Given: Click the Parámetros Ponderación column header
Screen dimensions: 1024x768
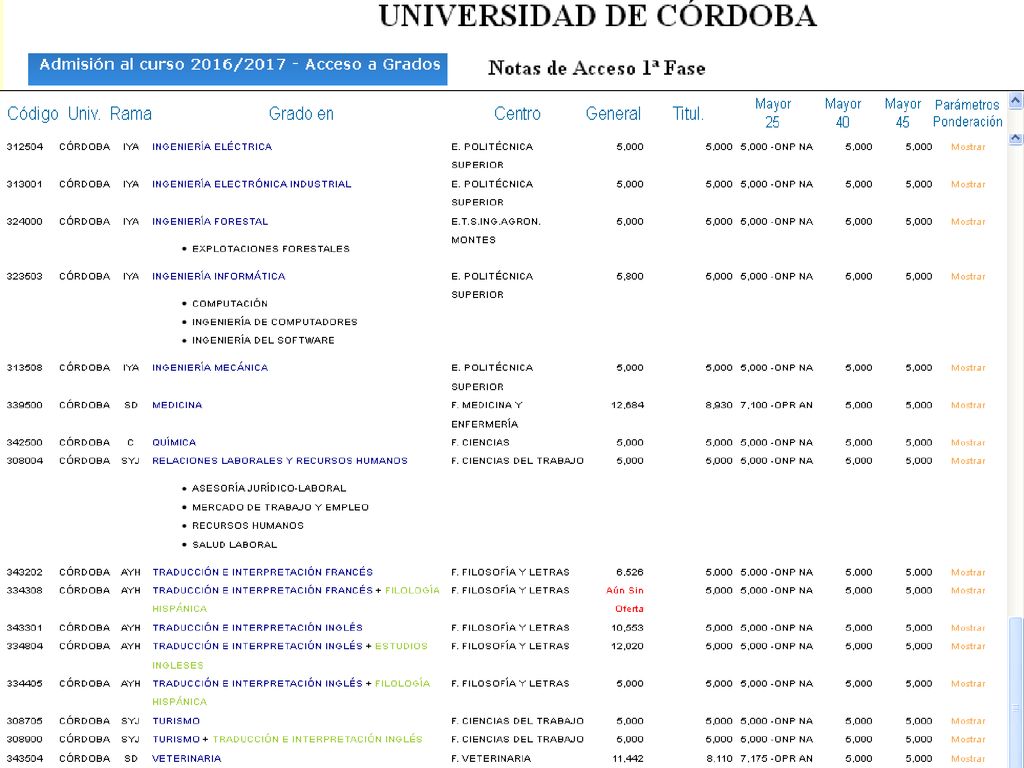Looking at the screenshot, I should click(967, 113).
